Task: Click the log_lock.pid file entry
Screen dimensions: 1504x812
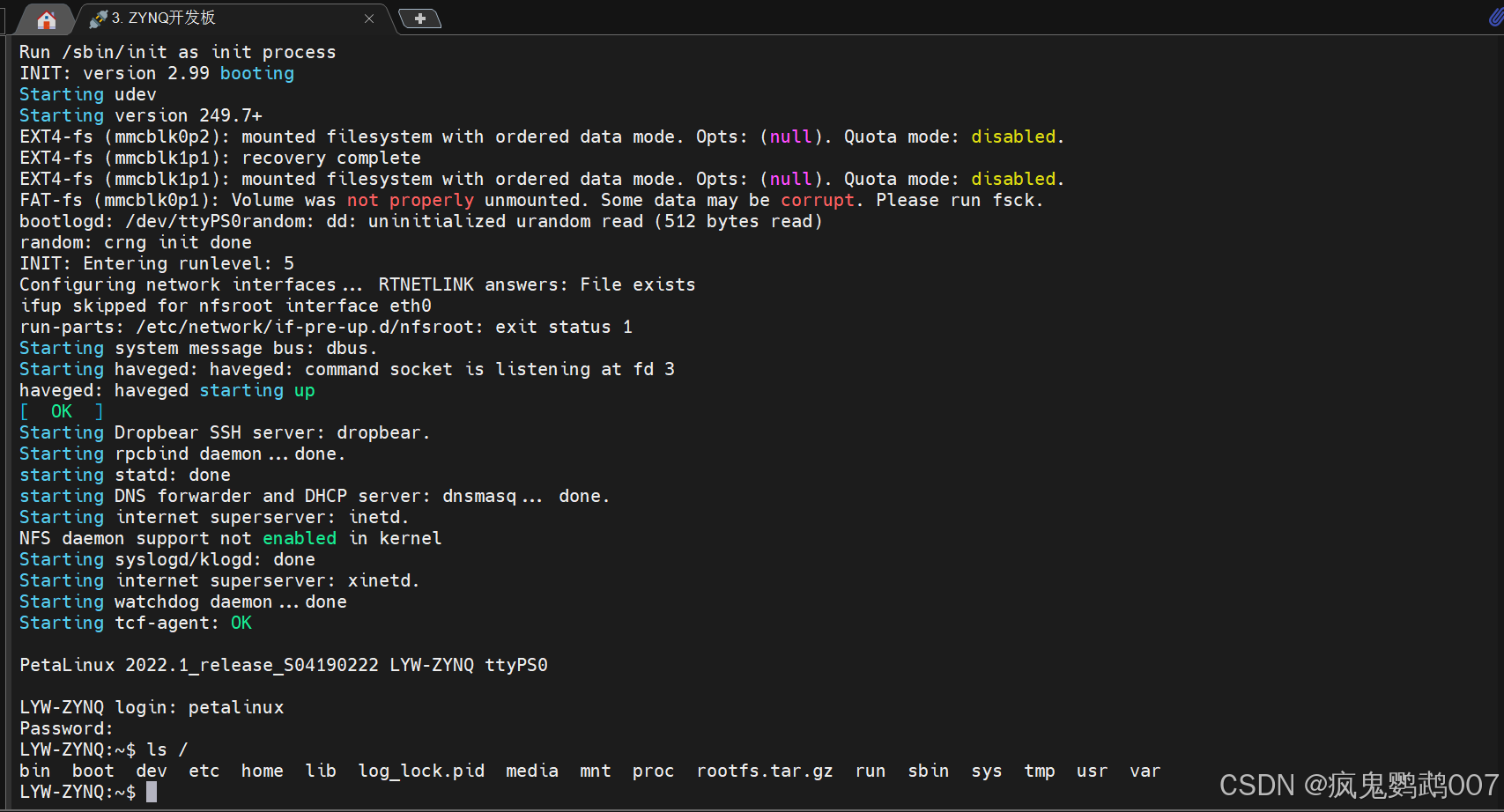Action: point(421,771)
